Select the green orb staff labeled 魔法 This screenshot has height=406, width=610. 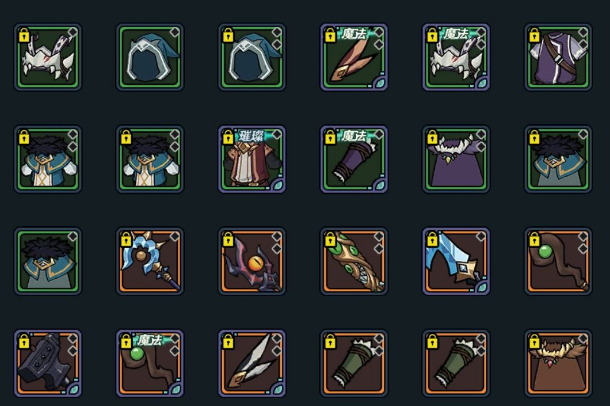click(x=150, y=364)
